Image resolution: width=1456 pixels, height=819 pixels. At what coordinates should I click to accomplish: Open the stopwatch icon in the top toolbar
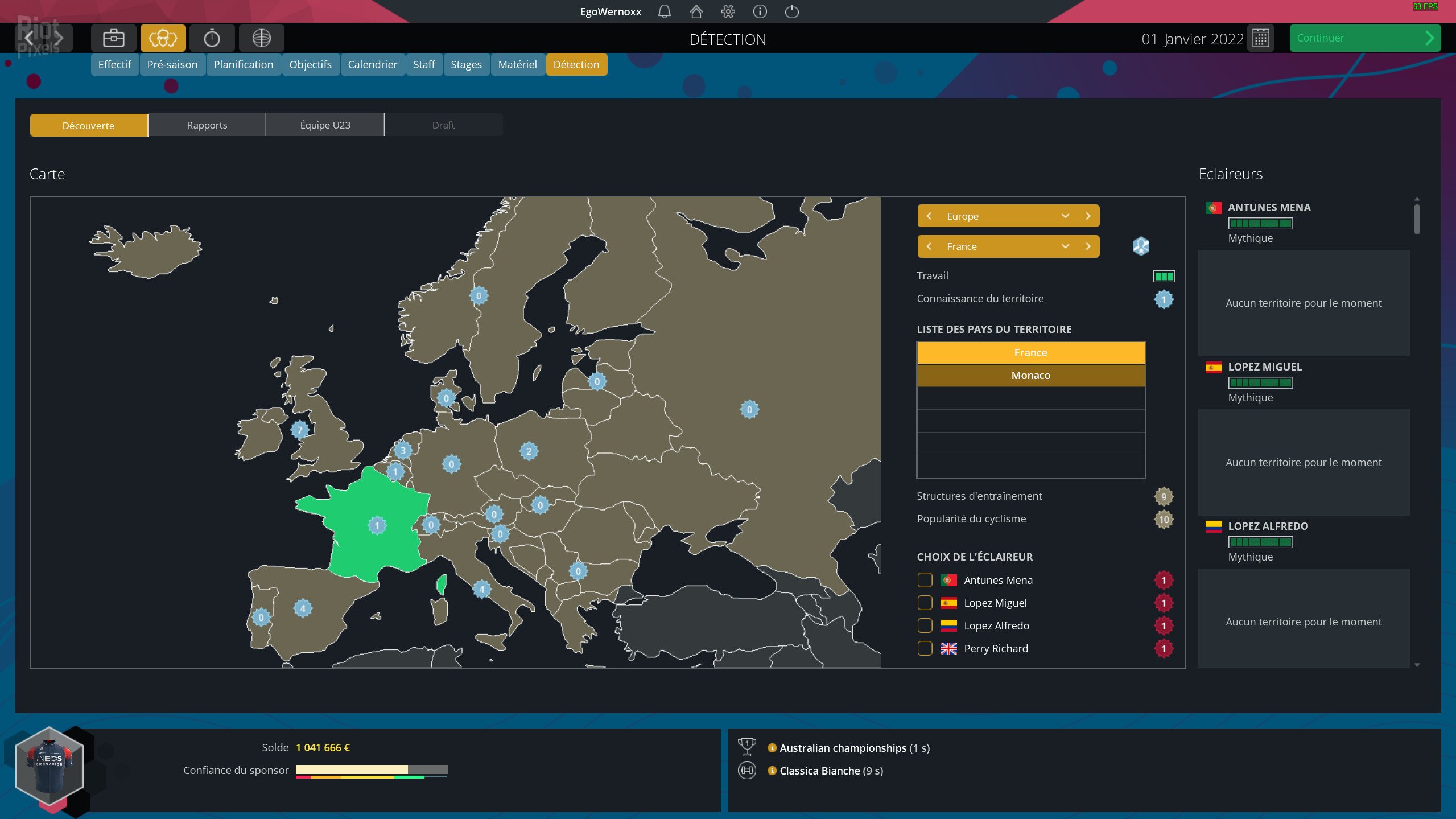click(x=212, y=38)
